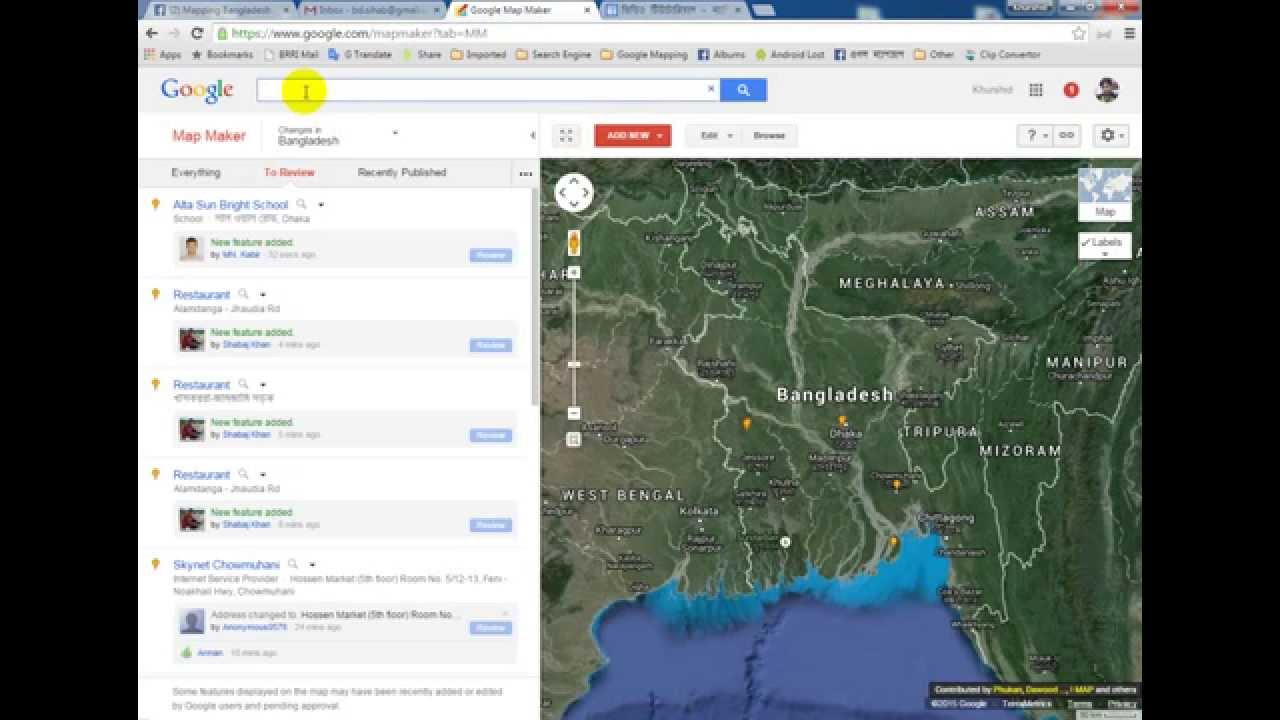Viewport: 1280px width, 720px height.
Task: Toggle full-screen map with the expand icon
Action: (x=566, y=136)
